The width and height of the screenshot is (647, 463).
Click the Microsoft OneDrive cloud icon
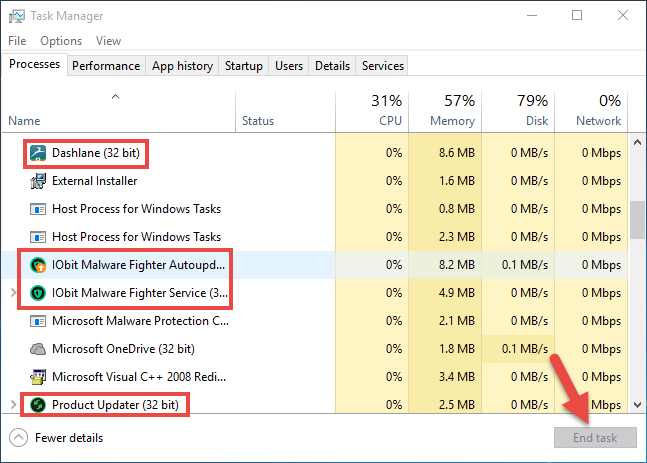pyautogui.click(x=38, y=349)
